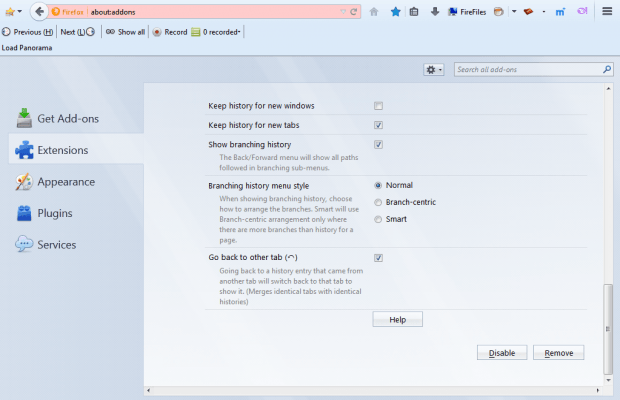Open the Services category
Viewport: 620px width, 400px height.
[x=76, y=245]
